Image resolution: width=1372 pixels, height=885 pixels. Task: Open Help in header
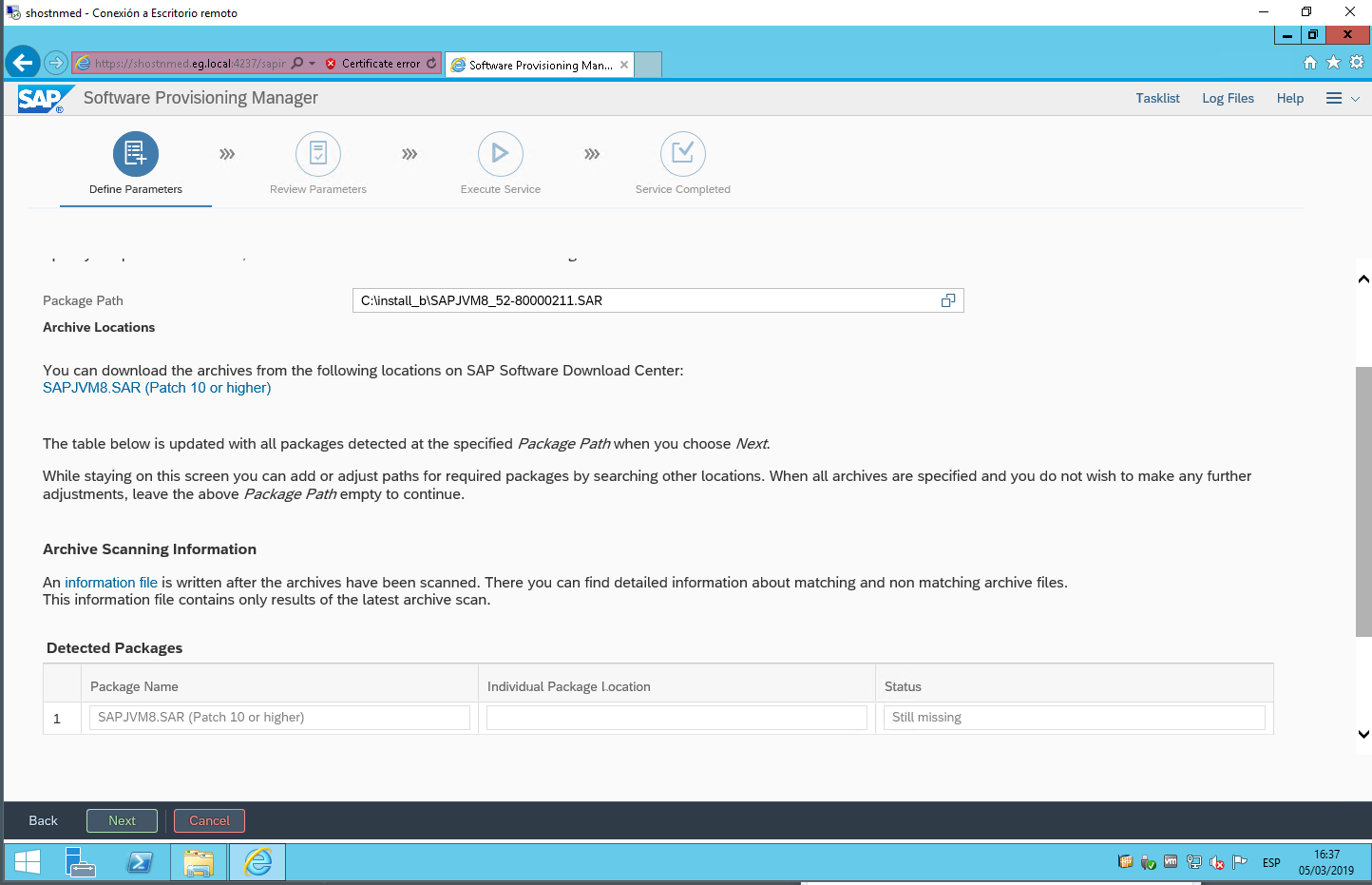[x=1289, y=99]
